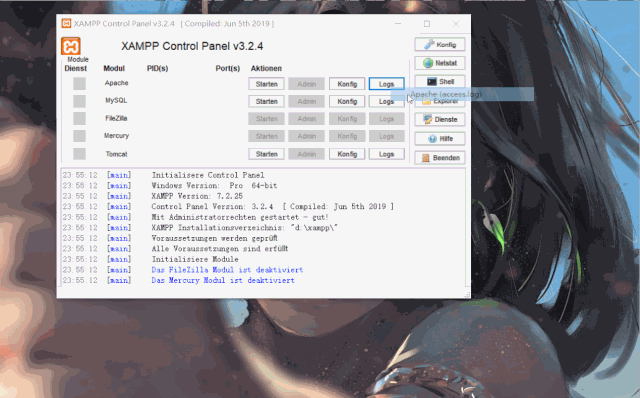640x398 pixels.
Task: Open Explorer folder icon button
Action: 440,101
